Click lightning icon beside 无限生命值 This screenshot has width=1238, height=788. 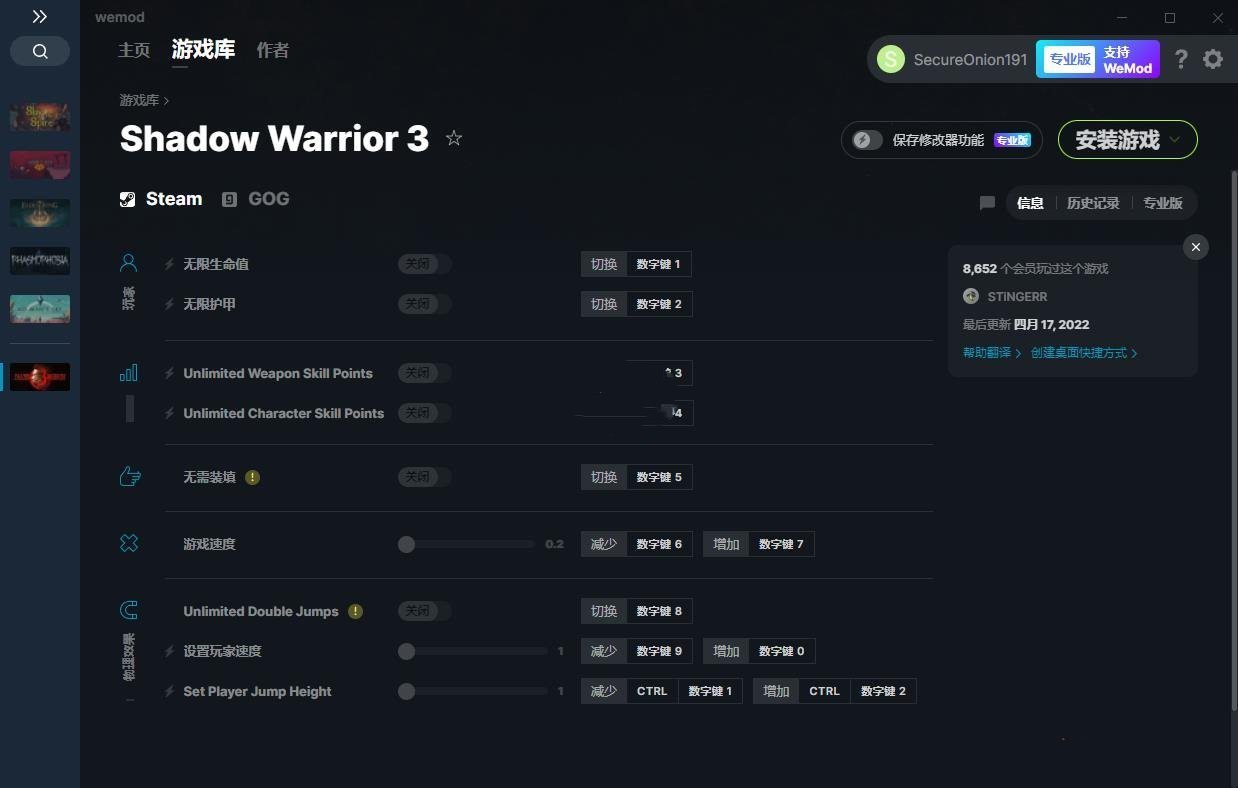coord(169,264)
